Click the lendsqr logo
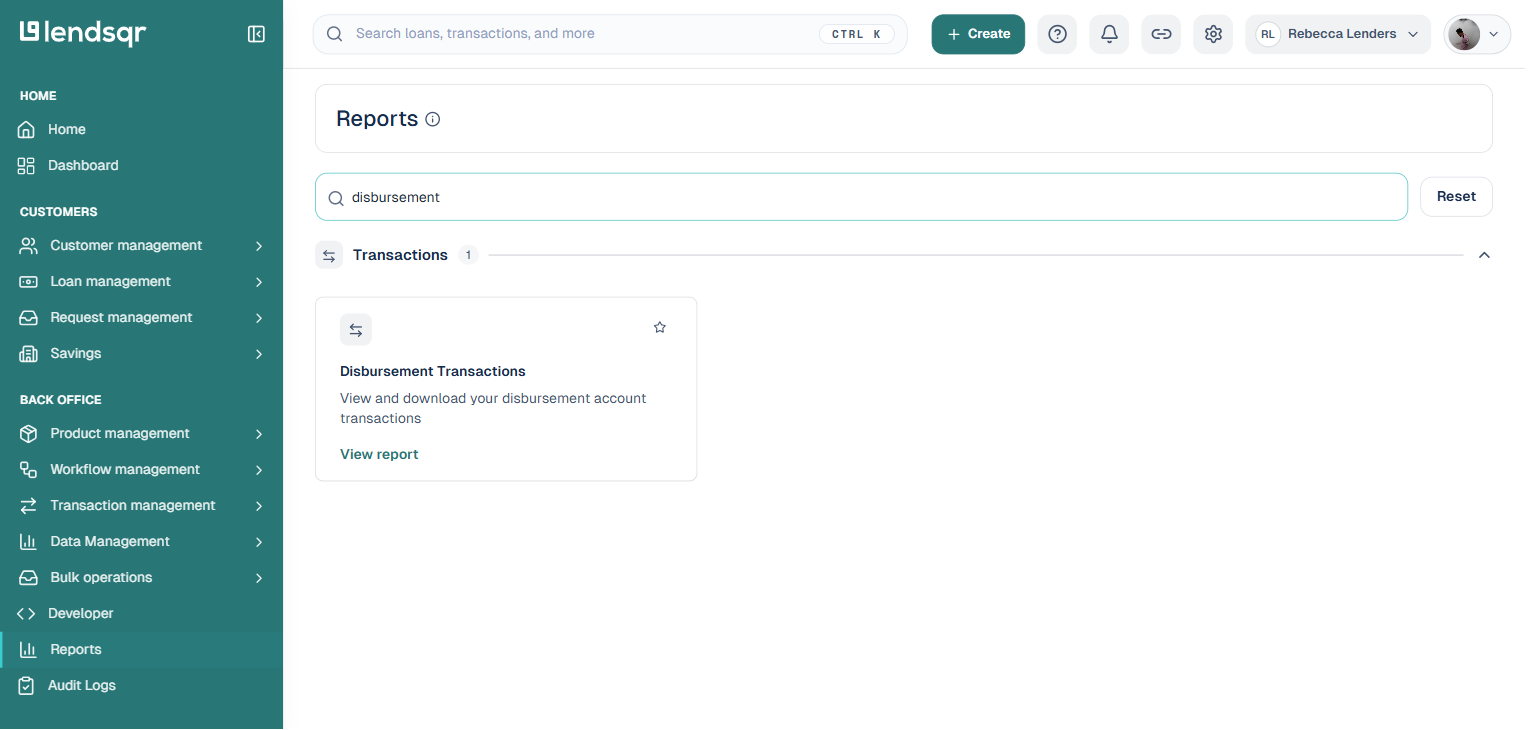This screenshot has height=730, width=1535. coord(83,33)
